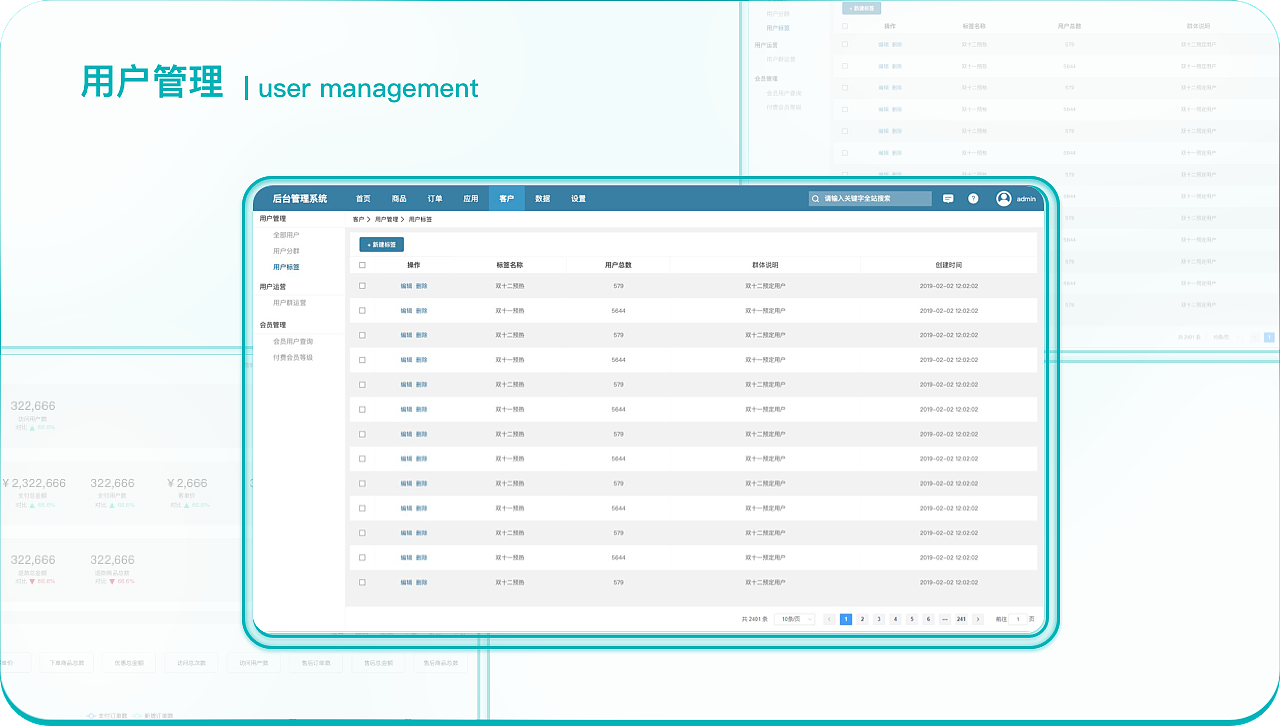The height and width of the screenshot is (726, 1280).
Task: Click 编辑 in the second table row
Action: [406, 311]
